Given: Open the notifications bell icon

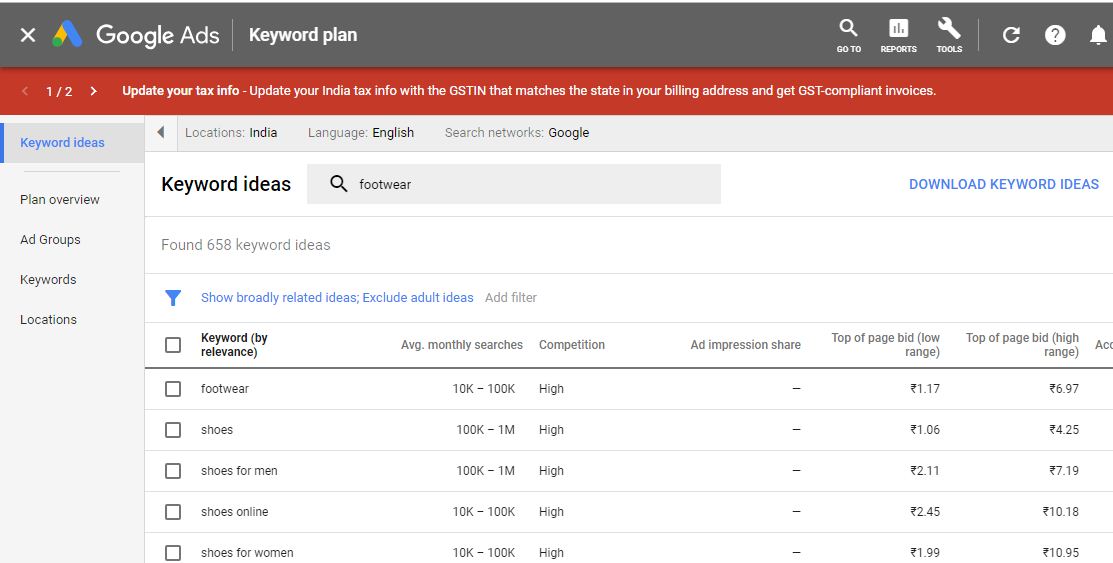Looking at the screenshot, I should click(1097, 35).
